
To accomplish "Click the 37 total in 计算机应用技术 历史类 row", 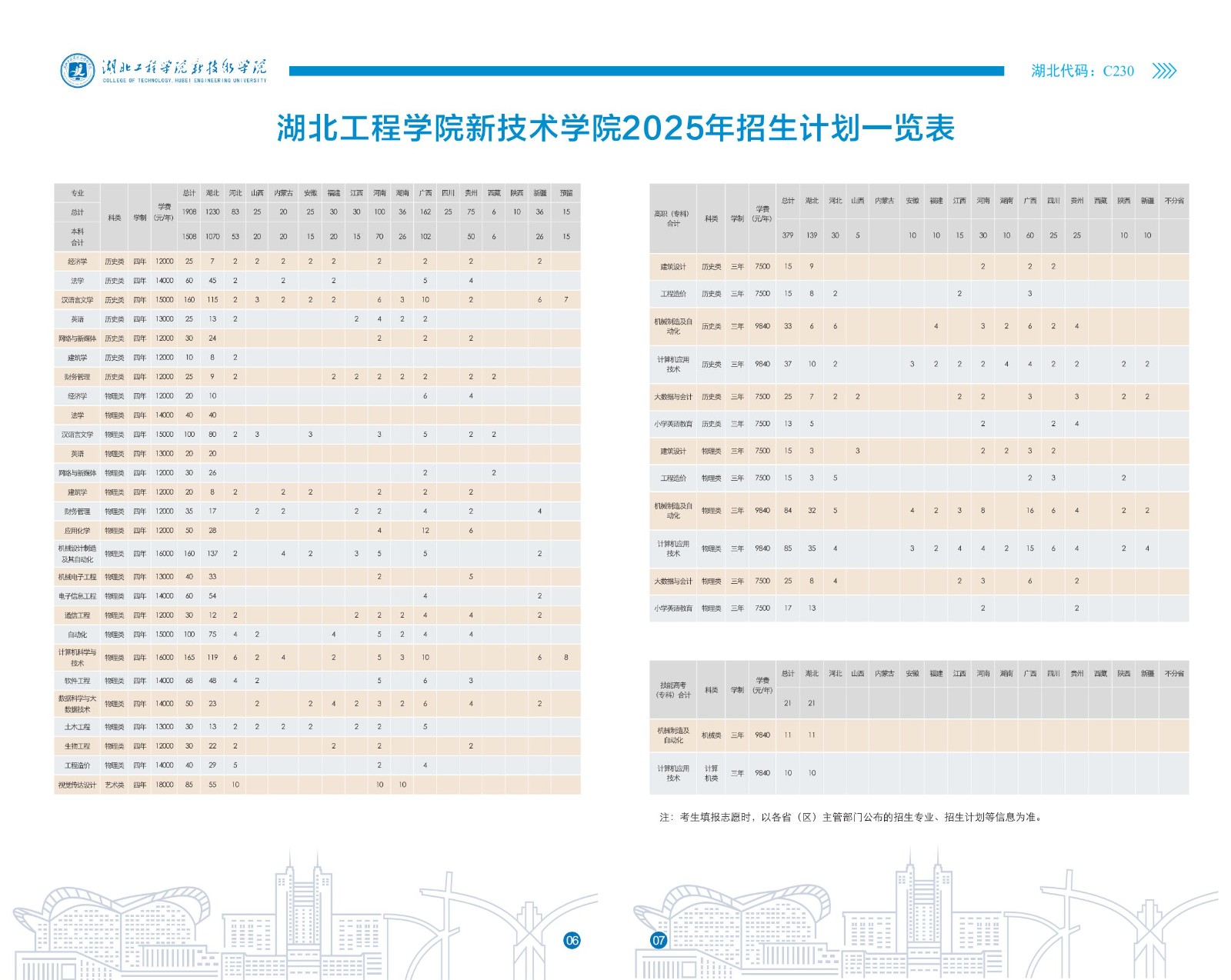I will pyautogui.click(x=788, y=365).
